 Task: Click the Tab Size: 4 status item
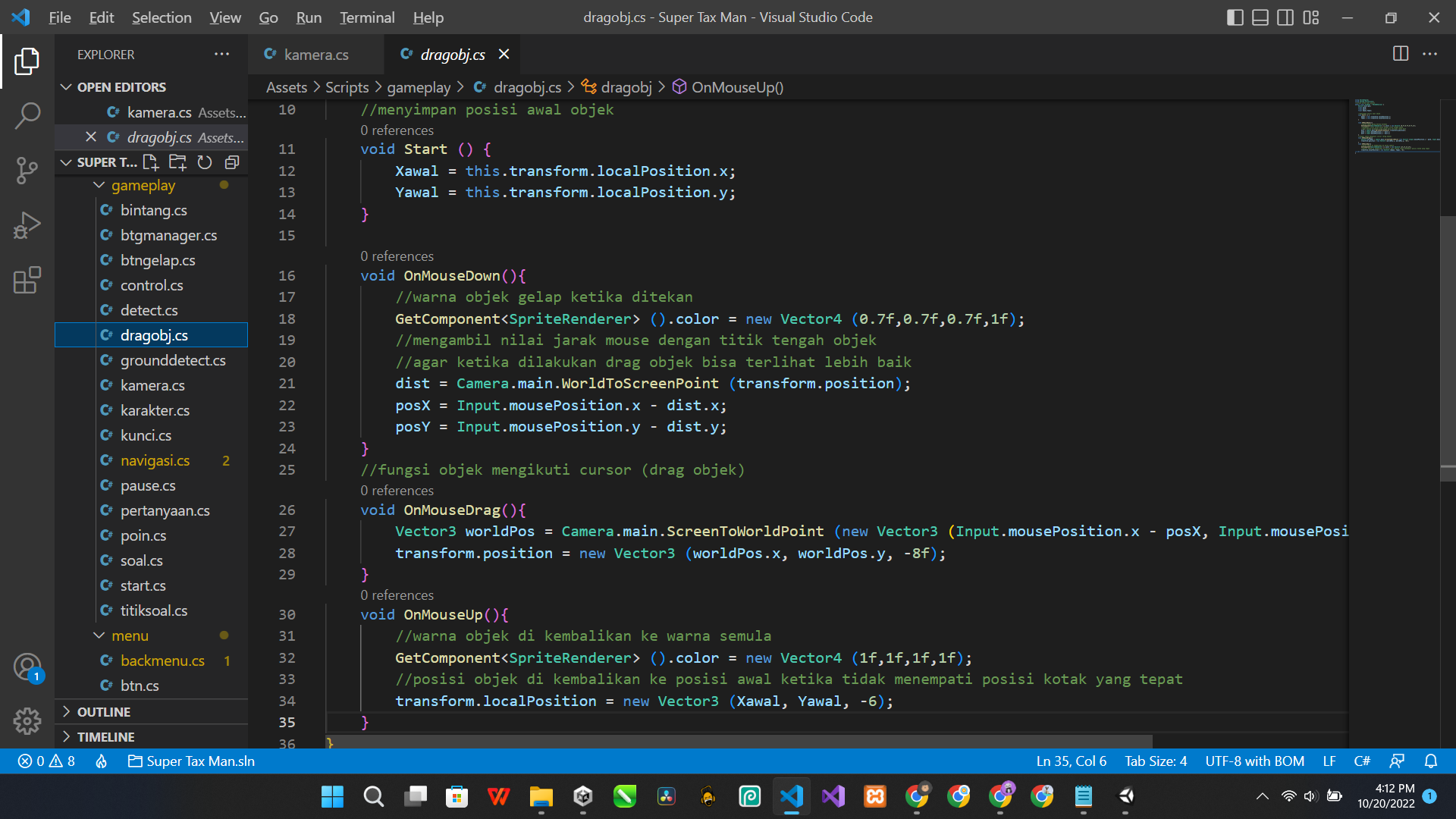1155,761
